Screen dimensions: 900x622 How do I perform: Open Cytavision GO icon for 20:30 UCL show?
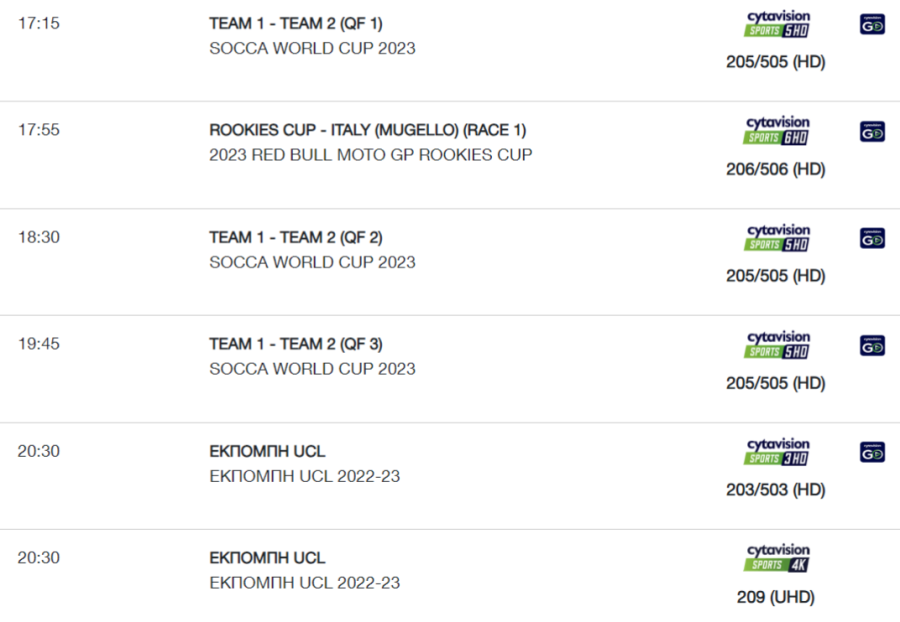[872, 452]
